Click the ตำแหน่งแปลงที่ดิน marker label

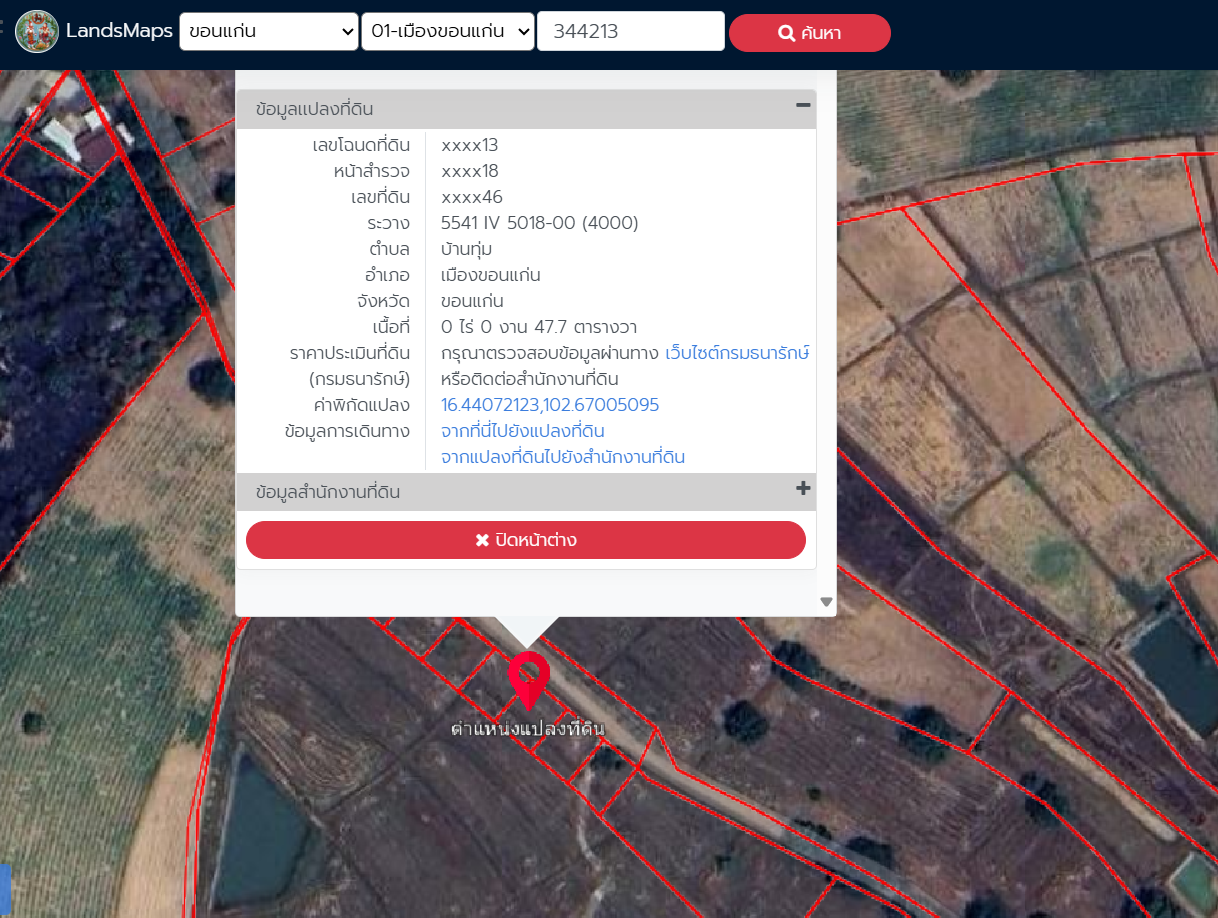(527, 729)
